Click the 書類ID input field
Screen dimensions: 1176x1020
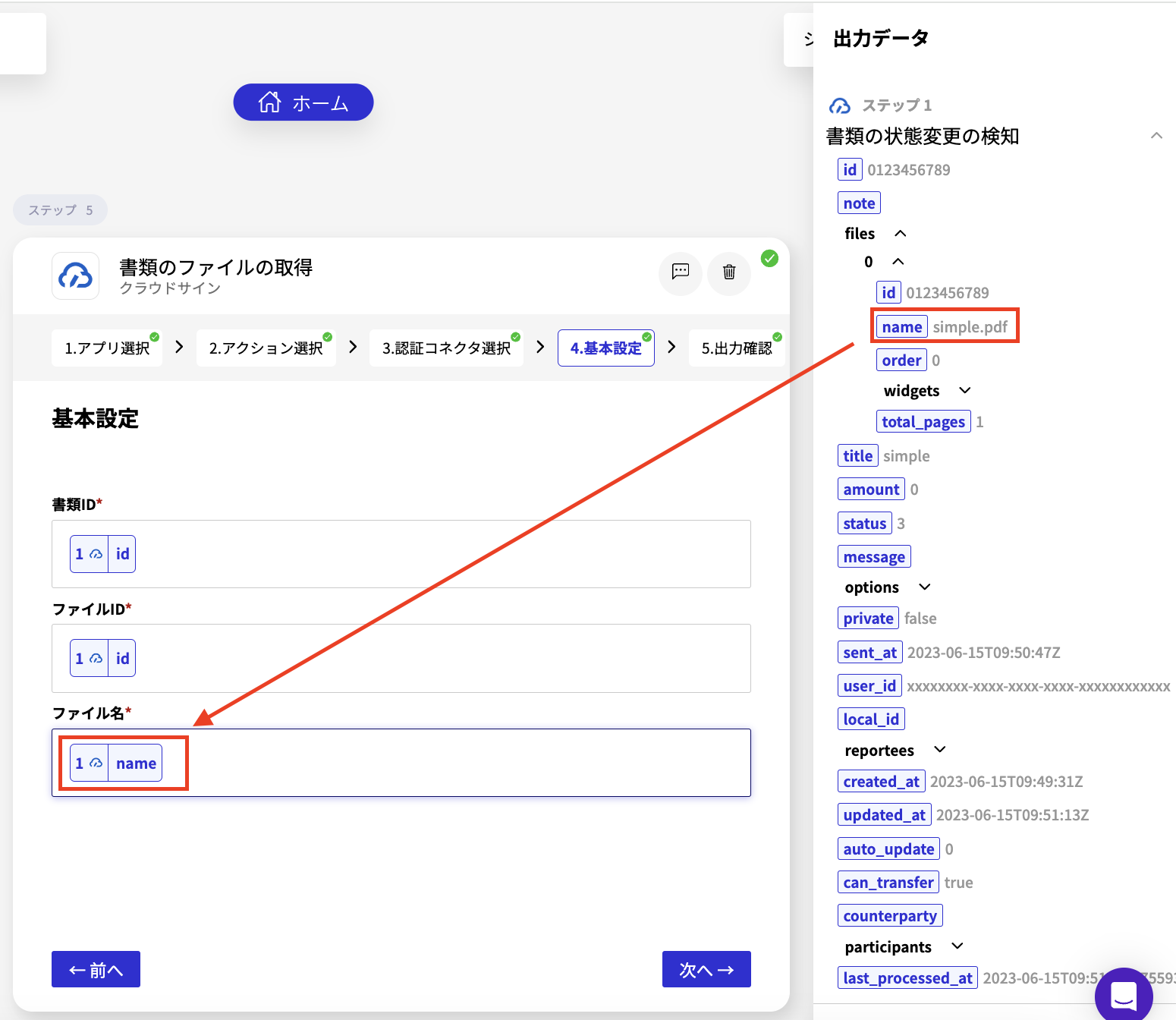(401, 554)
